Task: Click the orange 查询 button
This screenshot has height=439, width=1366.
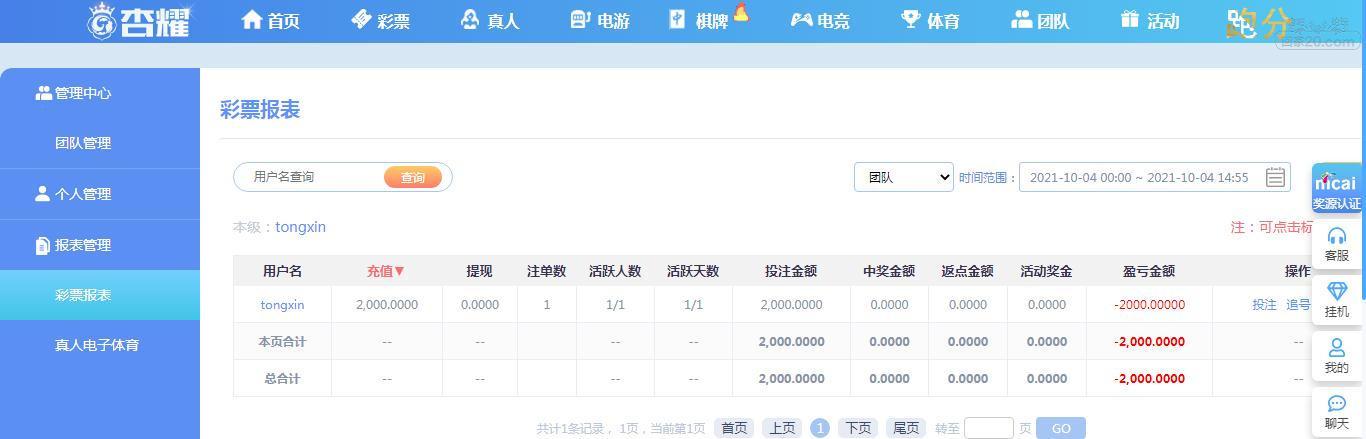Action: click(413, 177)
